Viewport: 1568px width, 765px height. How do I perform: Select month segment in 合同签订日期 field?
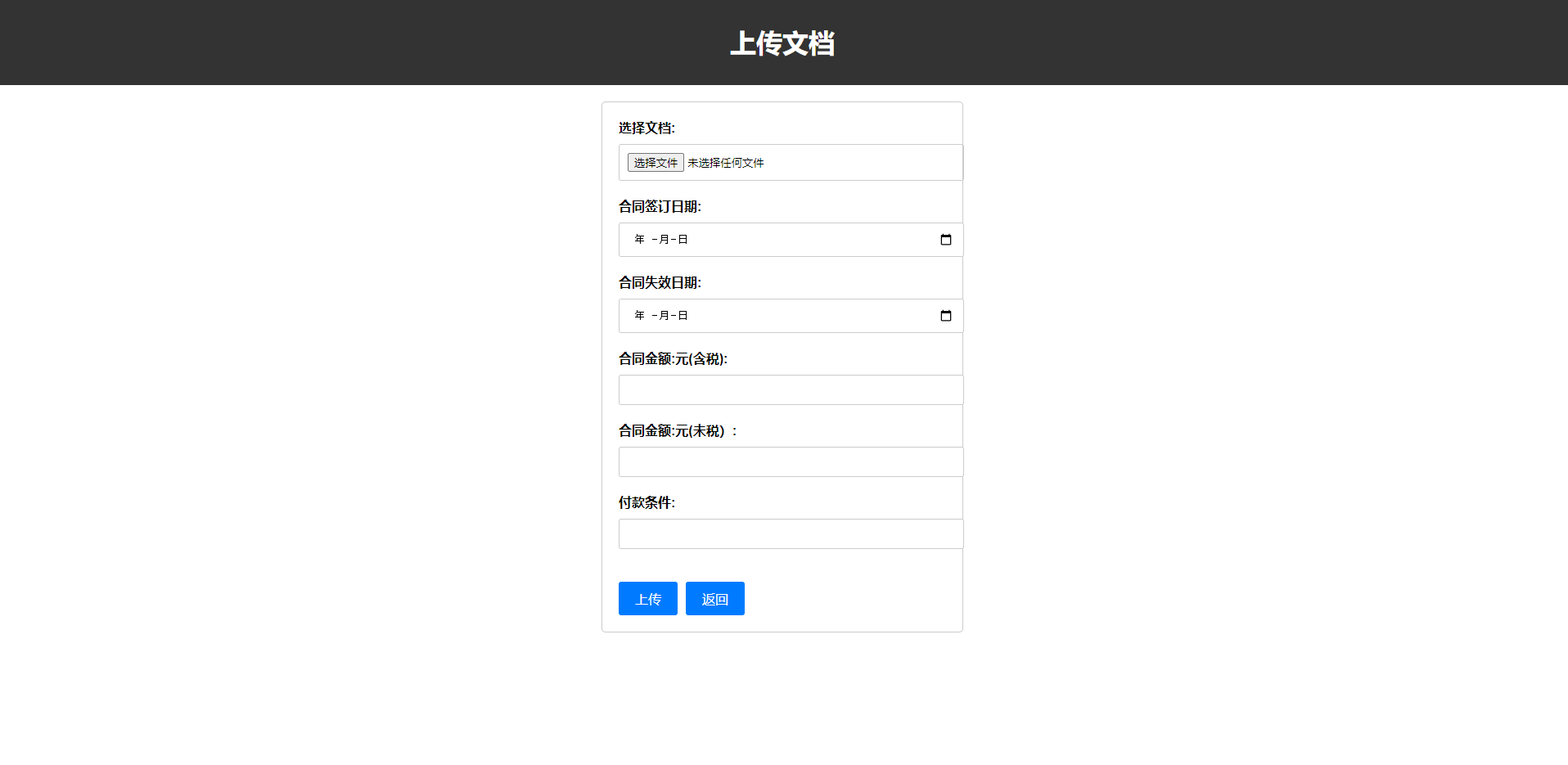pos(664,240)
